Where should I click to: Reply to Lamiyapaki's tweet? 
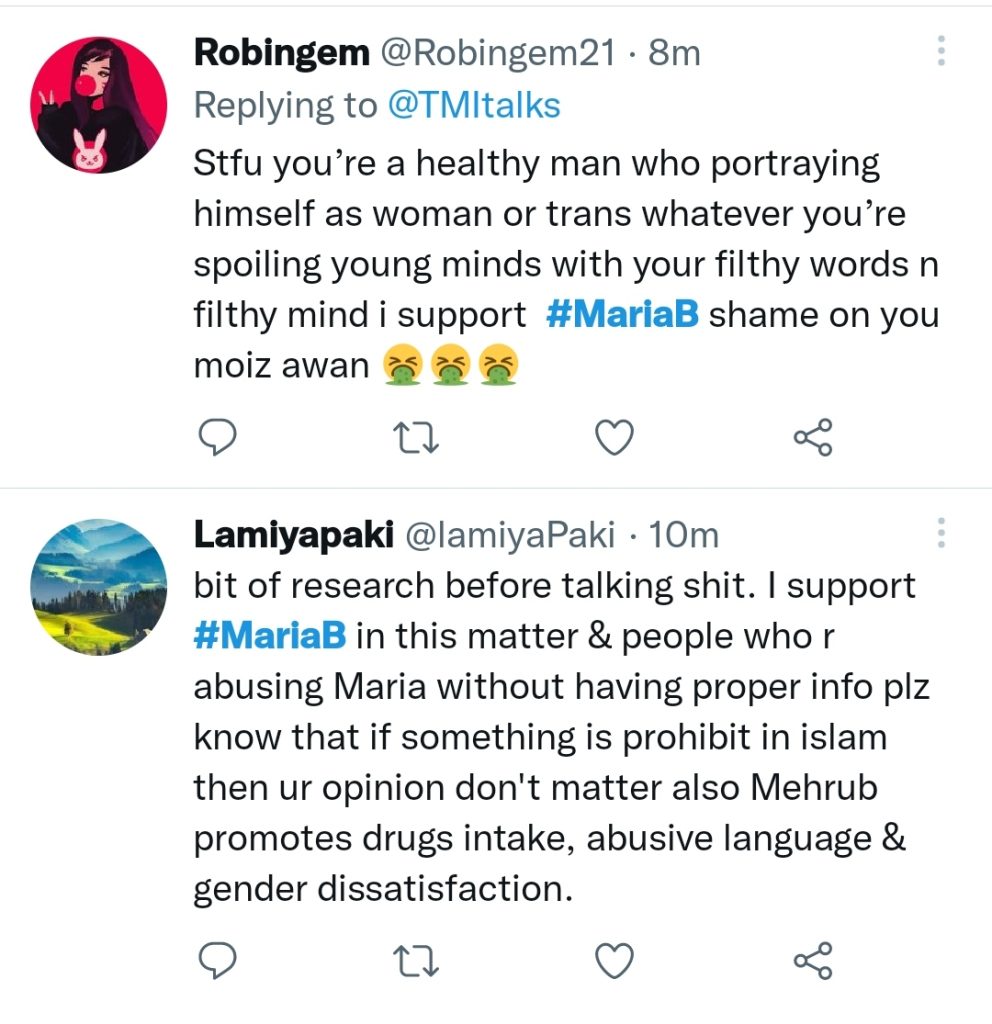[218, 963]
